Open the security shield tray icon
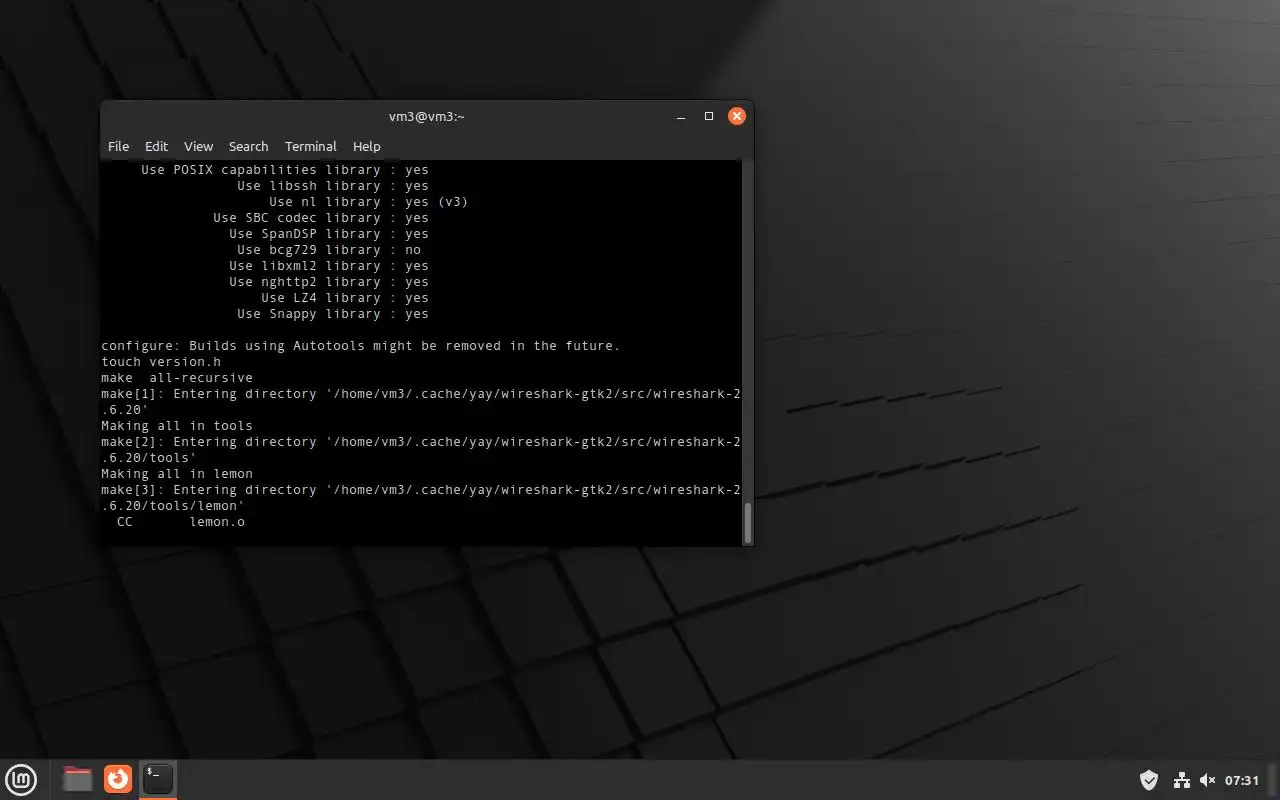The image size is (1280, 800). pyautogui.click(x=1149, y=780)
